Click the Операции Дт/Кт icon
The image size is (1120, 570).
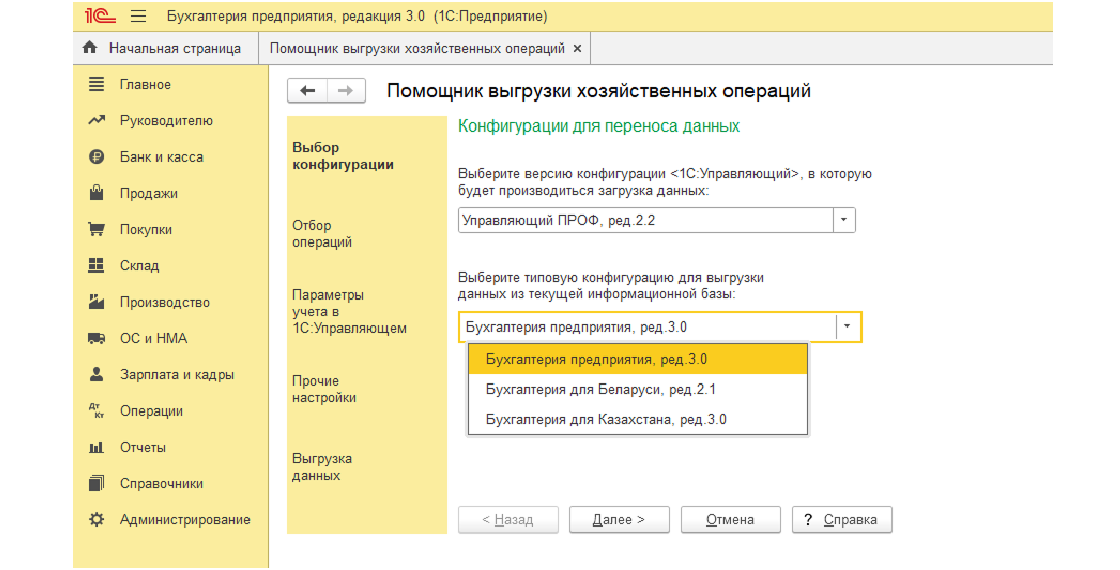pyautogui.click(x=96, y=411)
